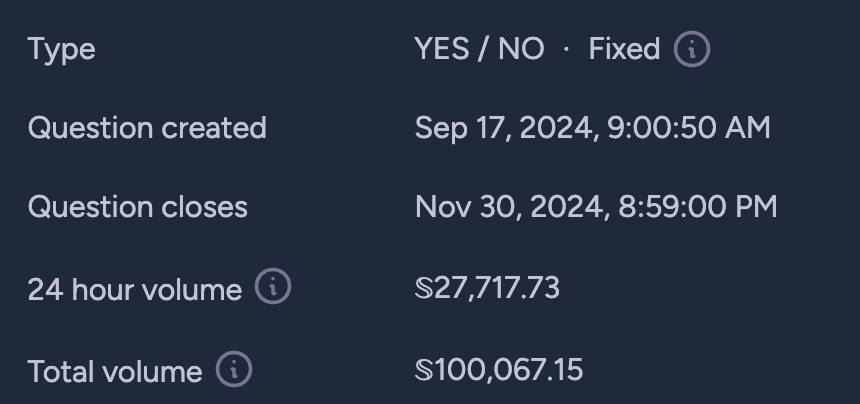Click the 8:59:00 PM closing time
The height and width of the screenshot is (404, 860).
[698, 207]
